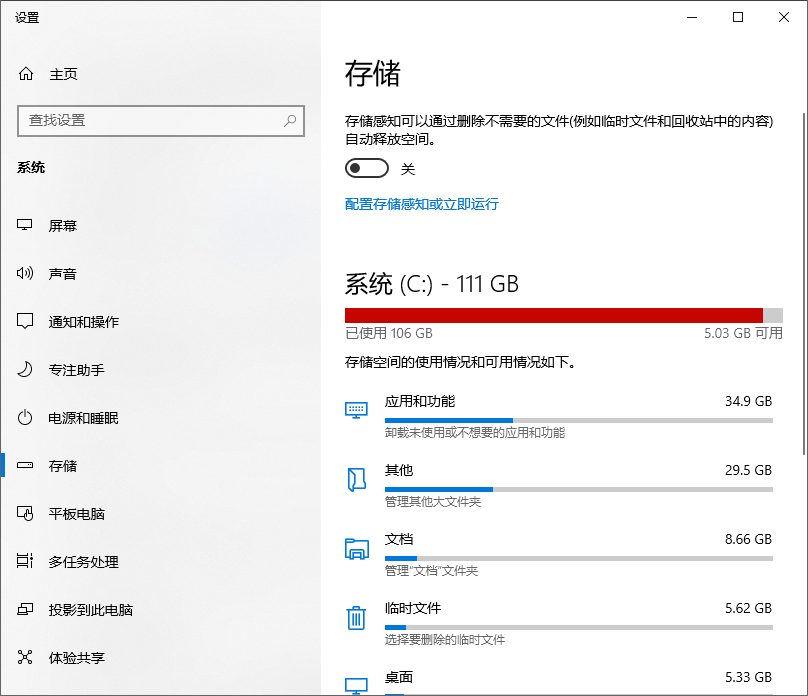Screen dimensions: 808x696
Task: Click the keyboard icon for 应用和功能
Action: tap(356, 410)
